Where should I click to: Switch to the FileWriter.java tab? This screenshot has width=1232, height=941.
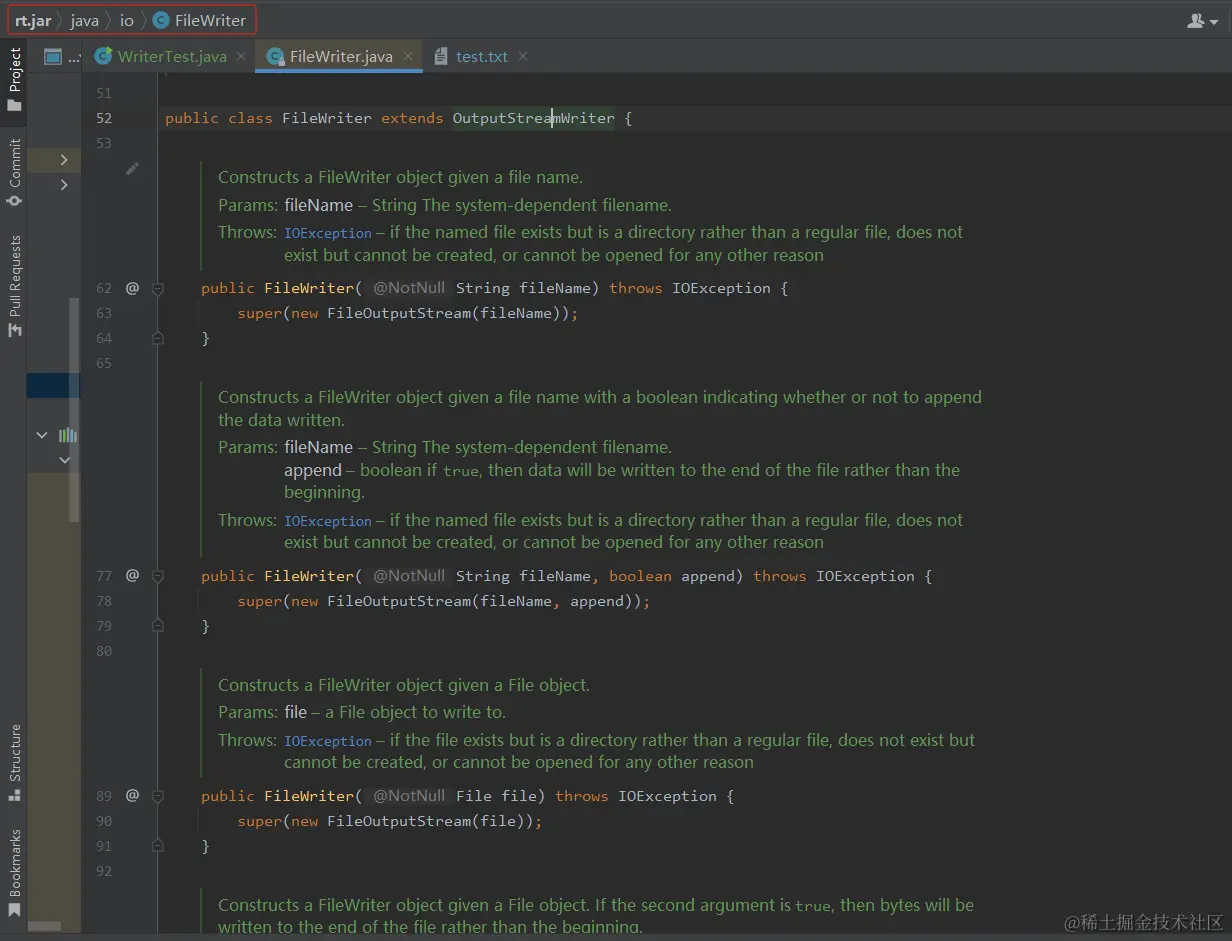click(x=341, y=56)
